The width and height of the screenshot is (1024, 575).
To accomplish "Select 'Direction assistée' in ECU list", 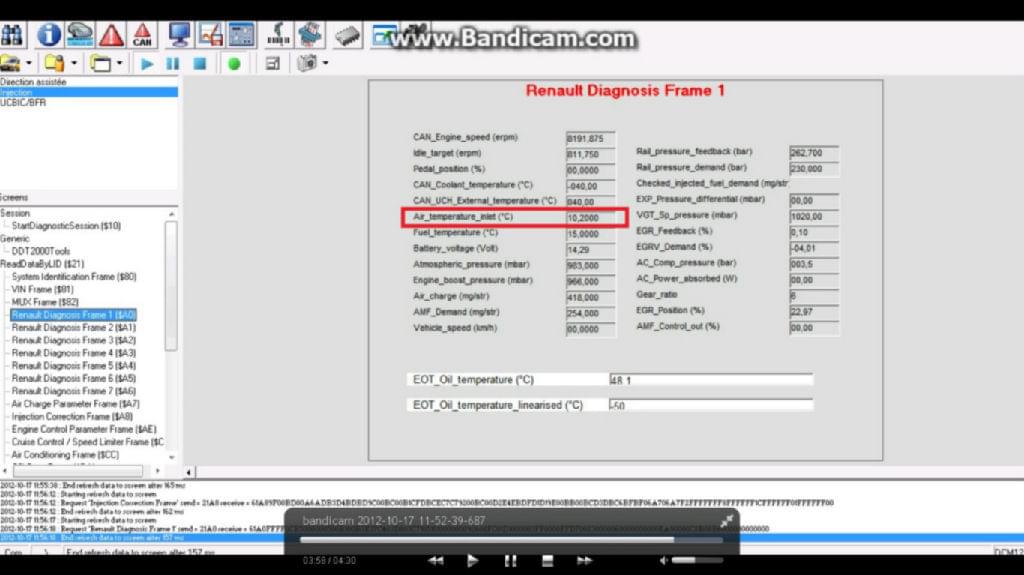I will pos(33,82).
